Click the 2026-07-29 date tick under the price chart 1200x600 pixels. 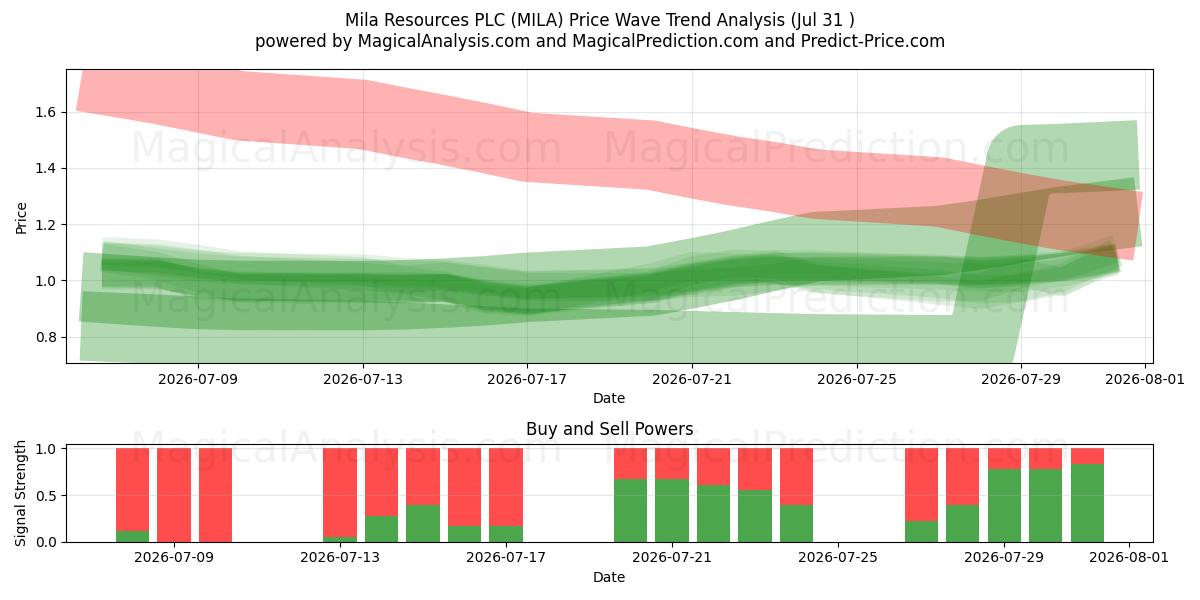pyautogui.click(x=1021, y=380)
